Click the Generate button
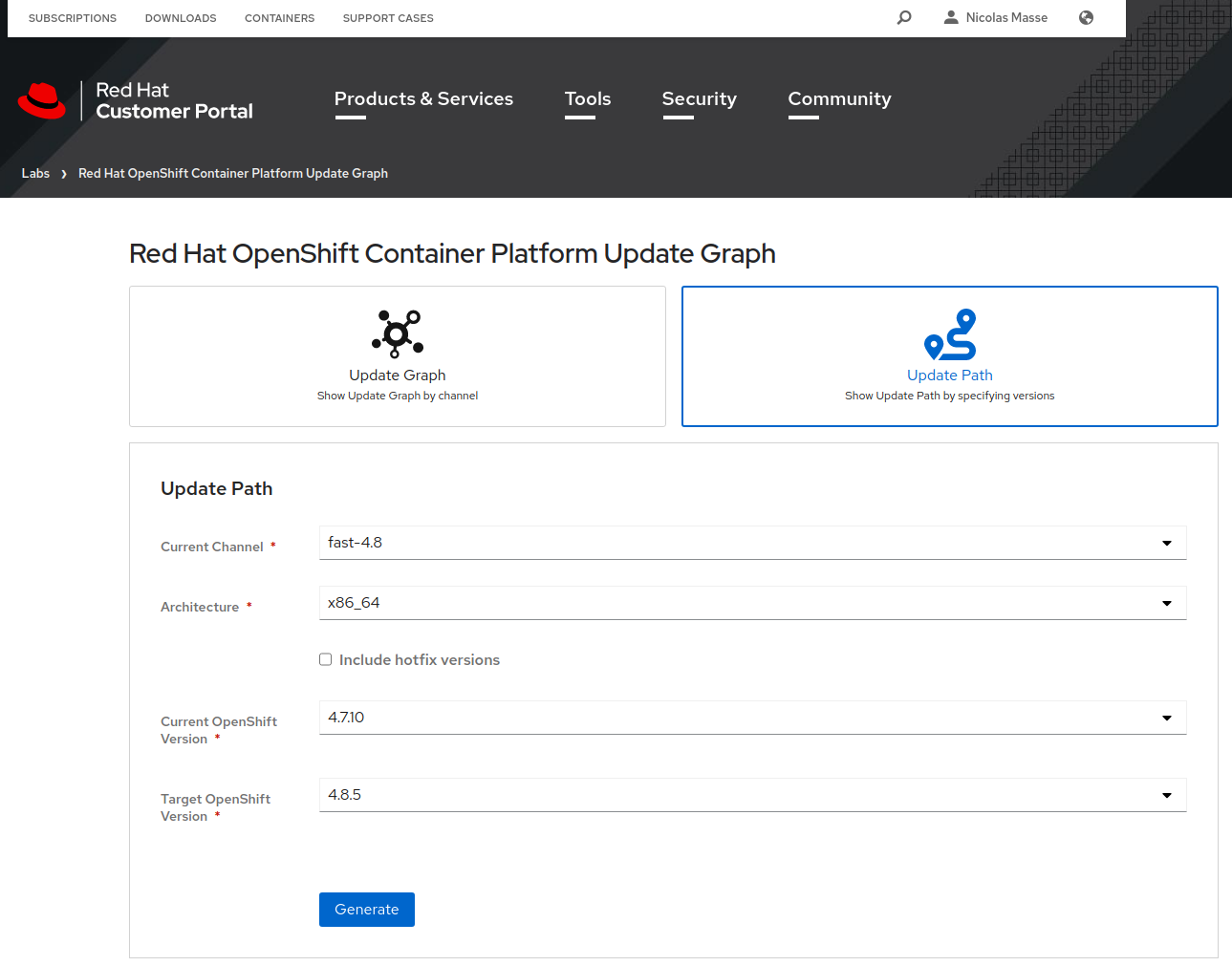 point(366,910)
